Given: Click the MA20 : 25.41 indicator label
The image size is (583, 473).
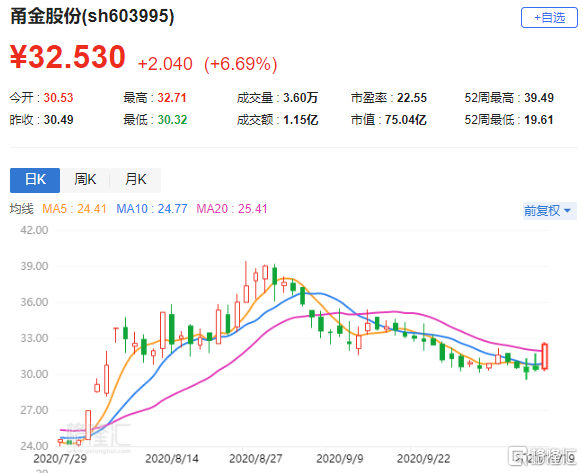Looking at the screenshot, I should [232, 209].
